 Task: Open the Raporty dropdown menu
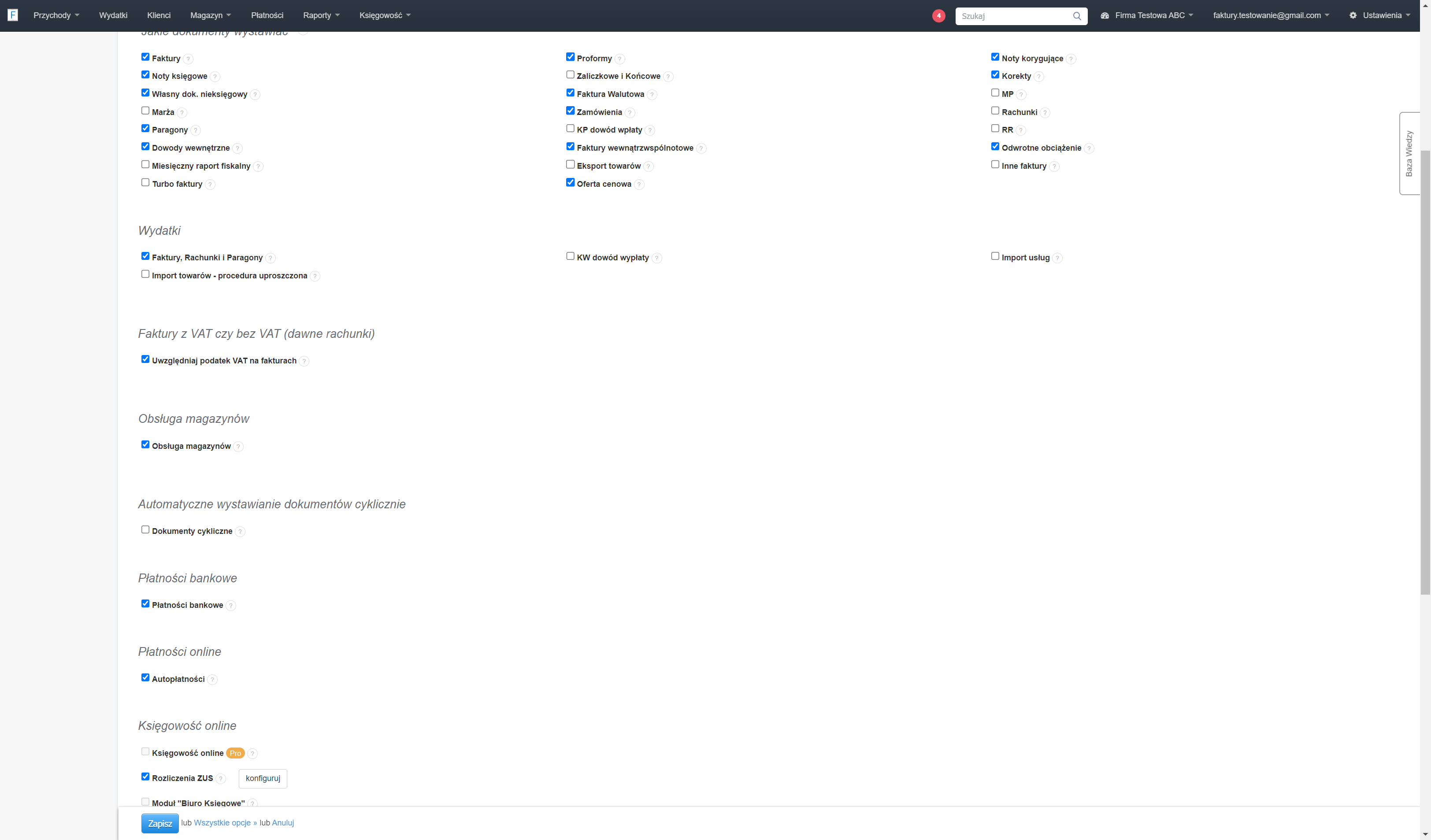[322, 15]
